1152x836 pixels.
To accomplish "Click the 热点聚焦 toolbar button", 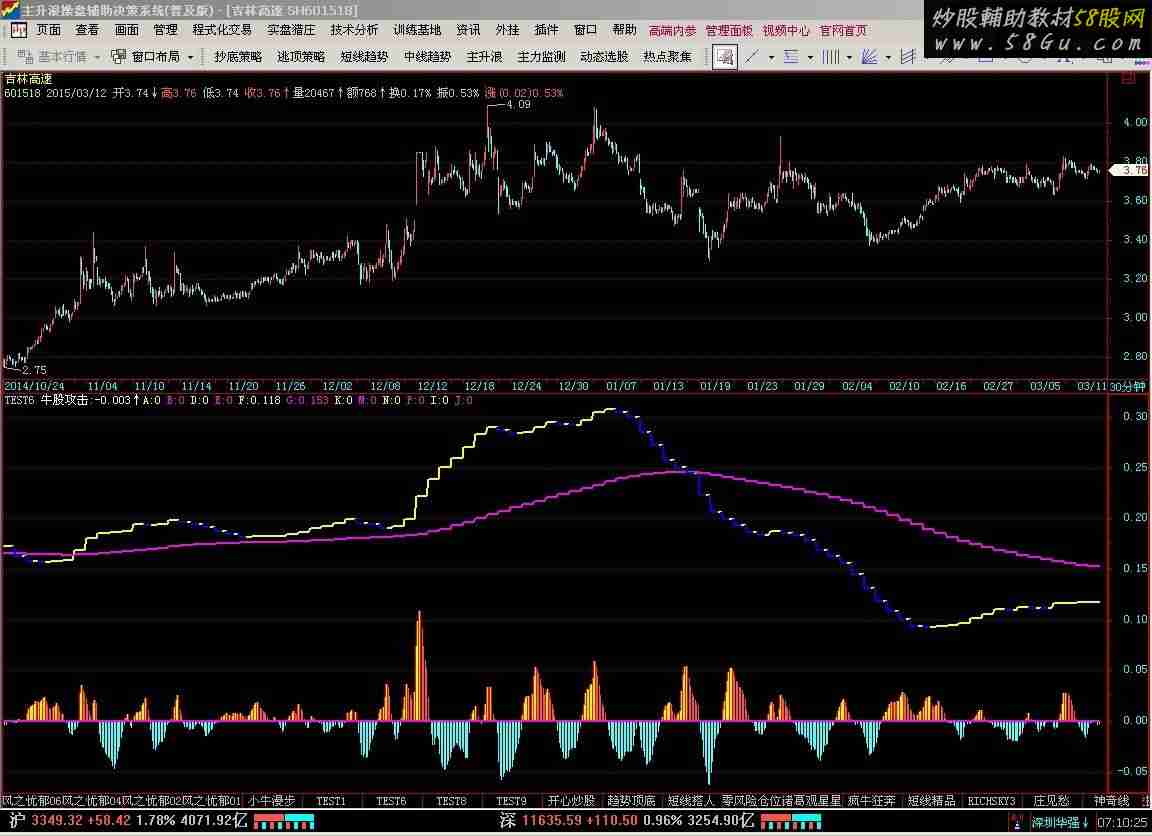I will pos(667,57).
